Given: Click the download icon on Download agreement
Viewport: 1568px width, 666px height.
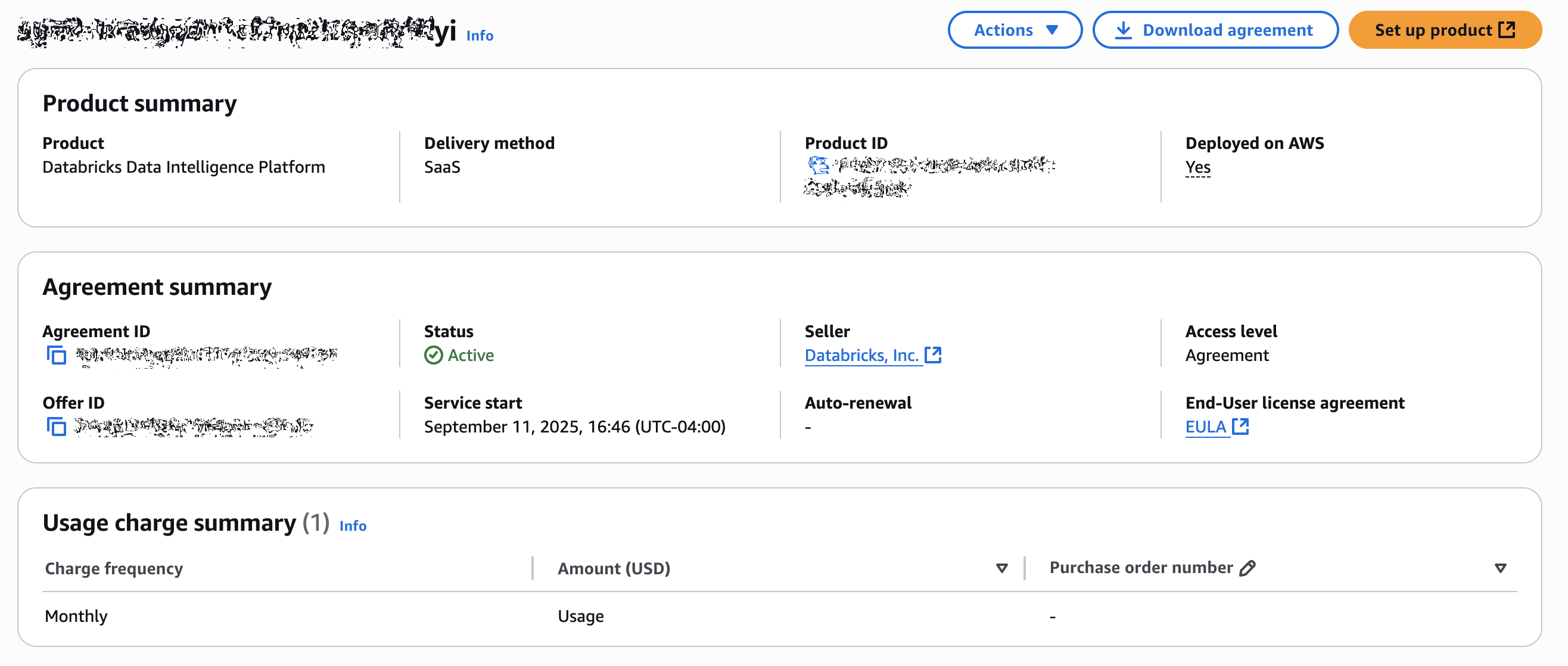Looking at the screenshot, I should point(1124,30).
